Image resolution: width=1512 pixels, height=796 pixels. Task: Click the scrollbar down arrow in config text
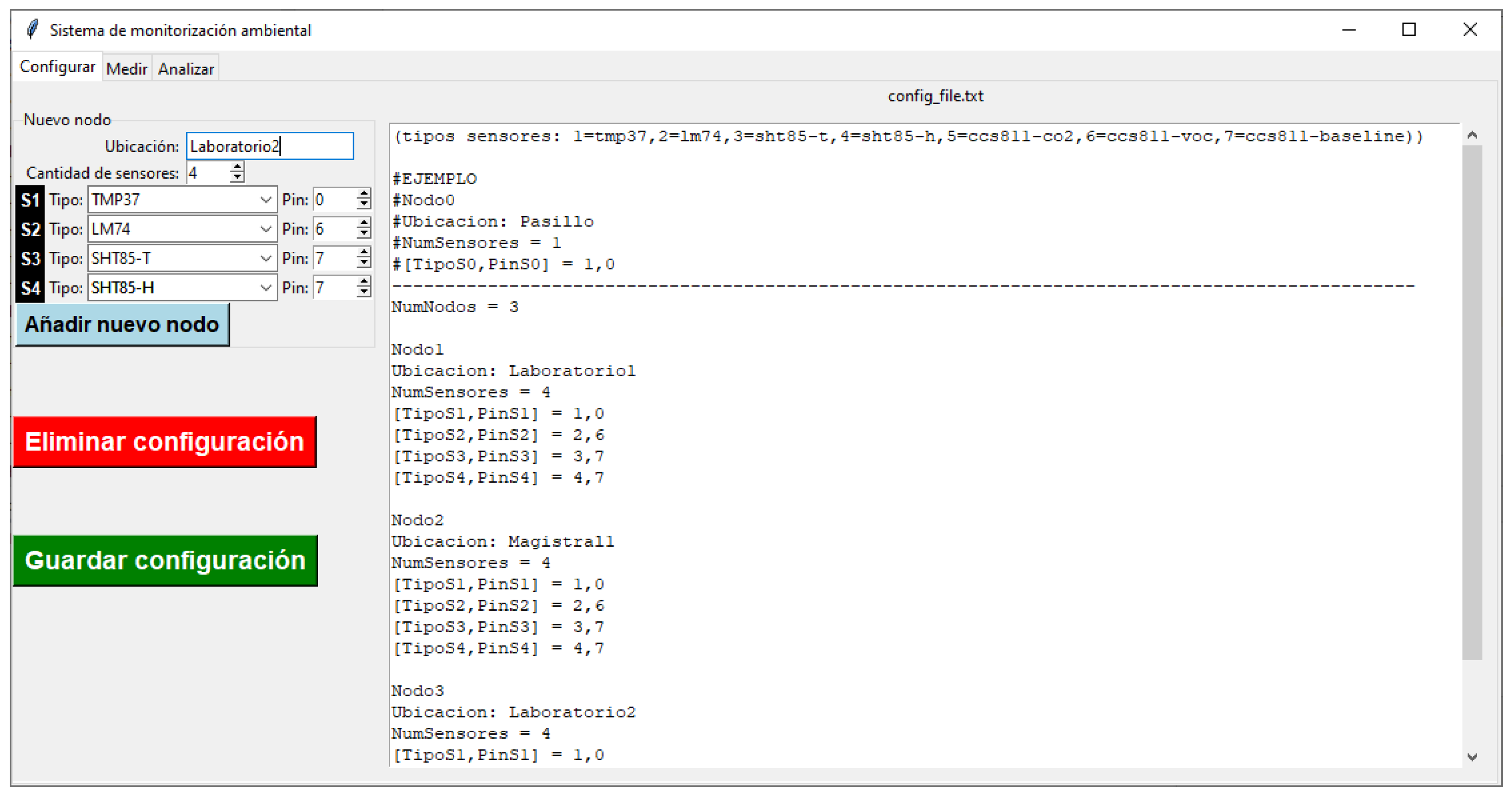(1471, 757)
